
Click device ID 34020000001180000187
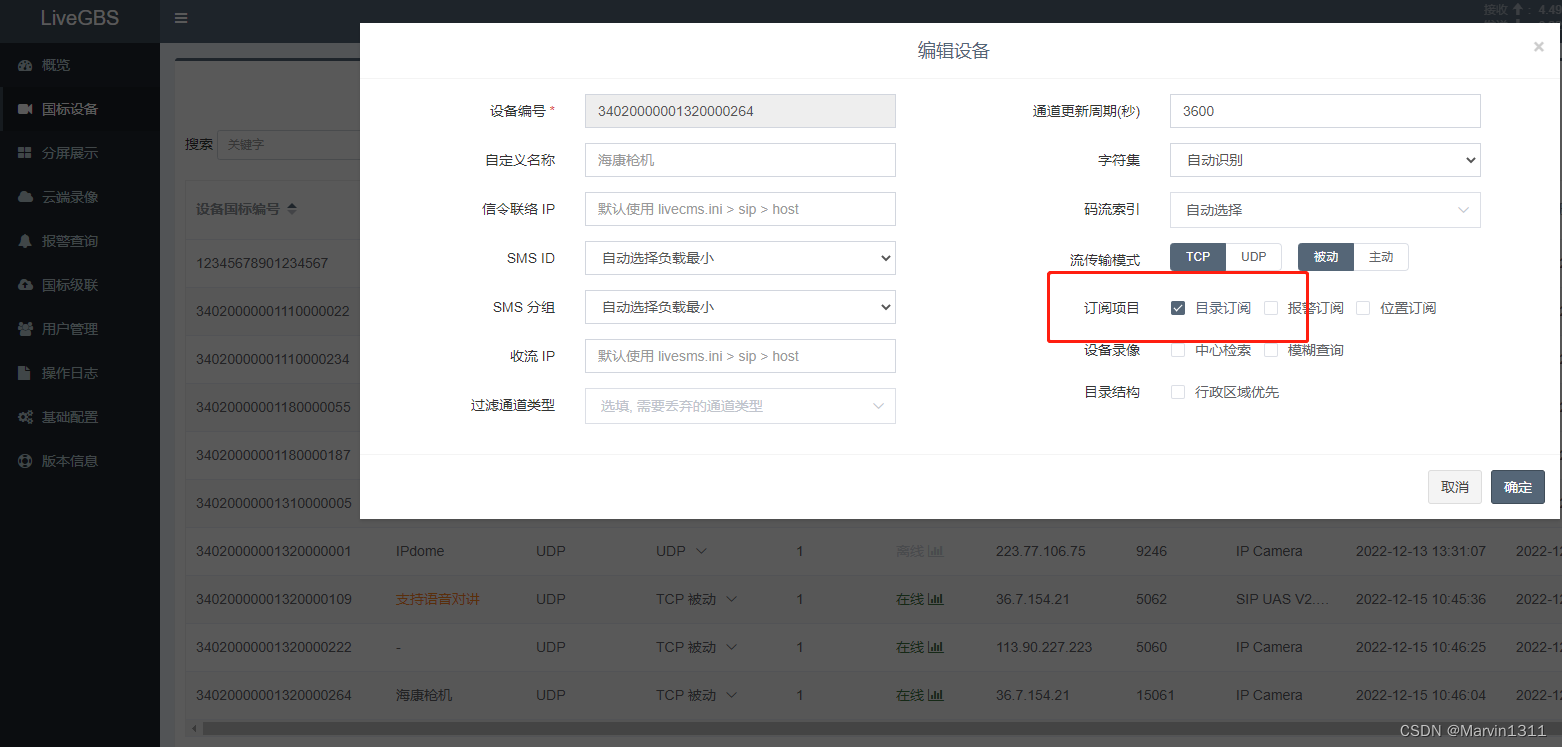tap(273, 455)
